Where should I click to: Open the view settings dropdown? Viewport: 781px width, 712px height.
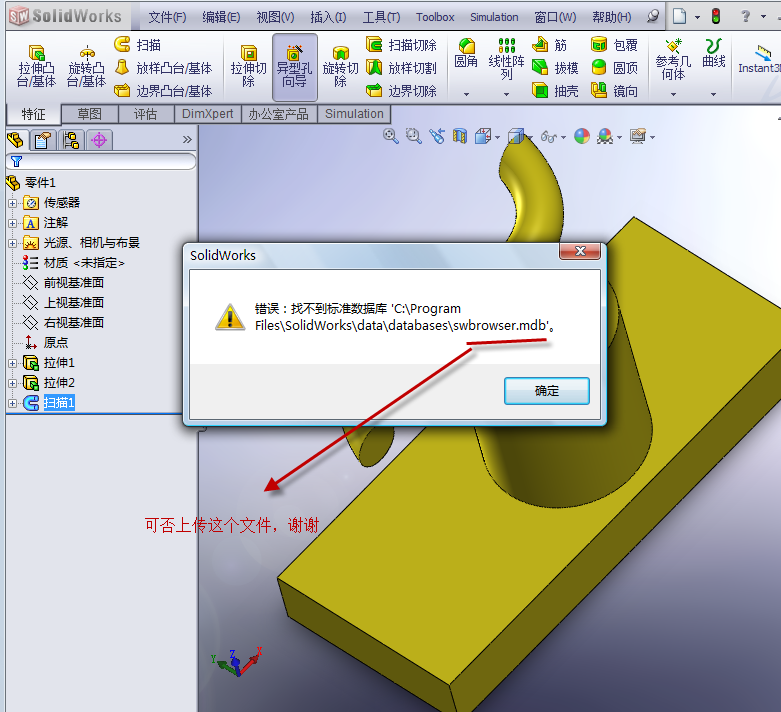point(652,138)
